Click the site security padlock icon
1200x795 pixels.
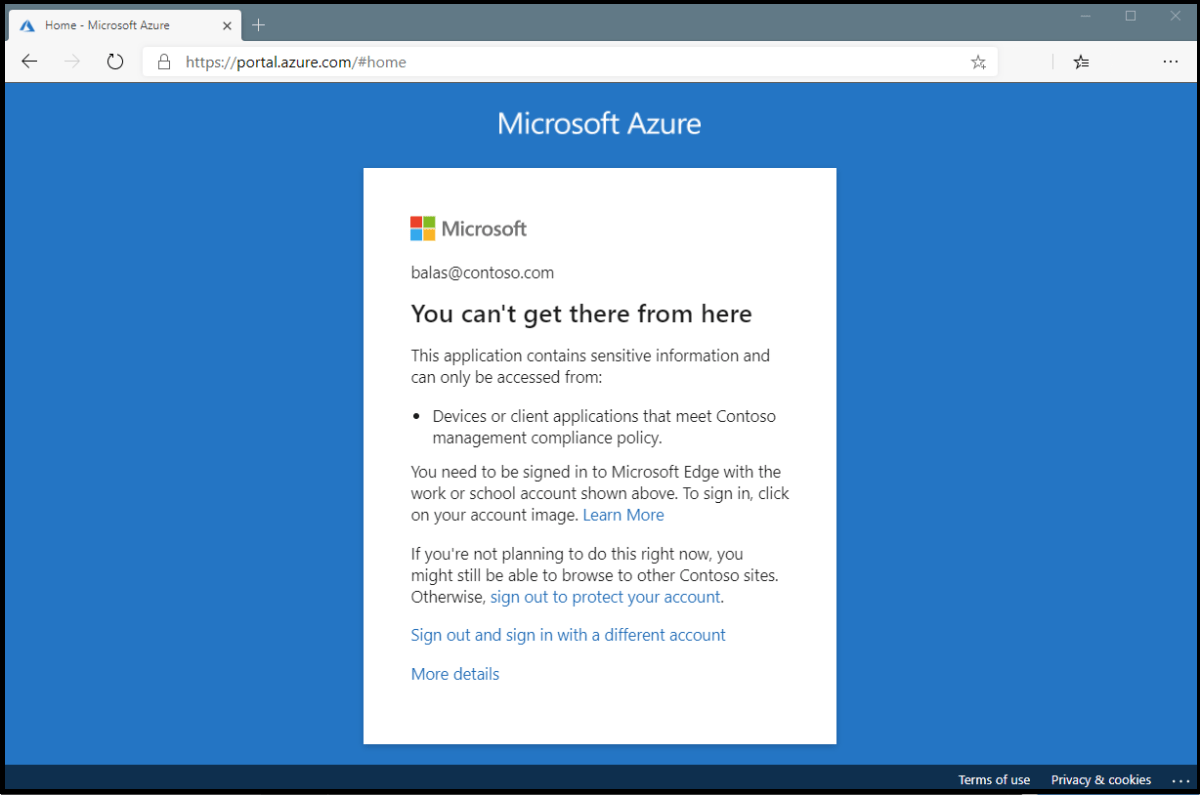coord(163,61)
